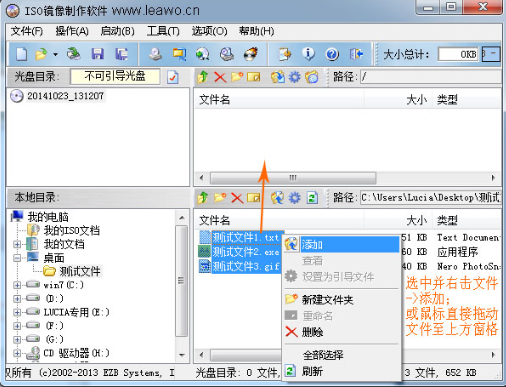Collapse the 桌面 tree node
The width and height of the screenshot is (506, 387).
(x=17, y=258)
